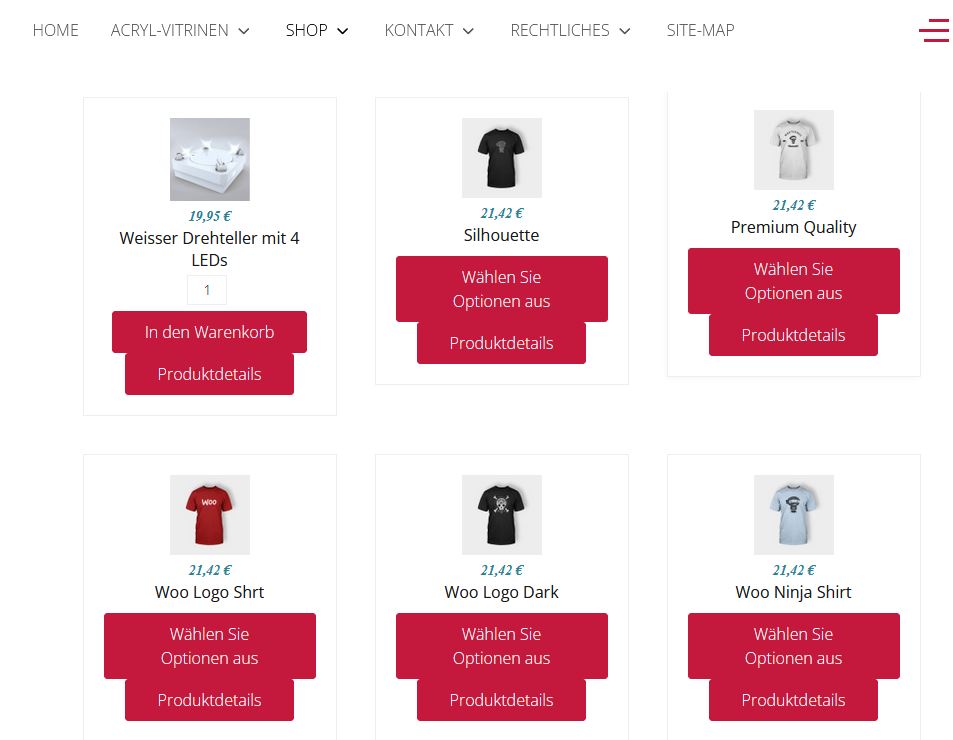Open the KONTAKT dropdown chevron
Viewport: 953px width, 740px height.
point(468,31)
